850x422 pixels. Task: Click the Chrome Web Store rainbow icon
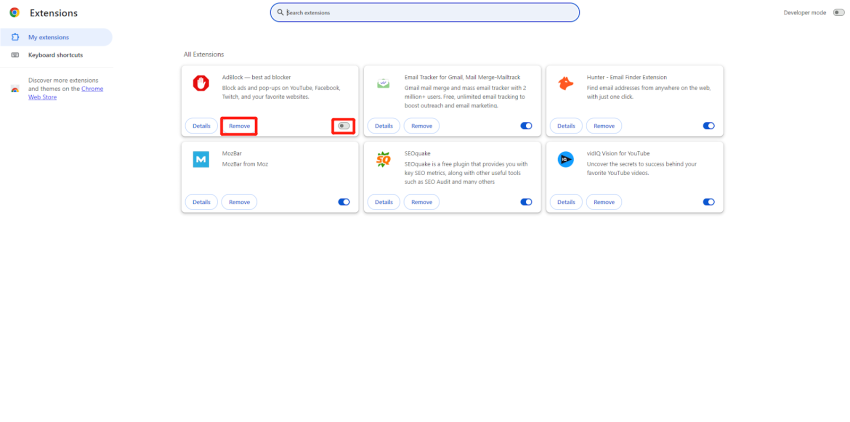(x=14, y=89)
